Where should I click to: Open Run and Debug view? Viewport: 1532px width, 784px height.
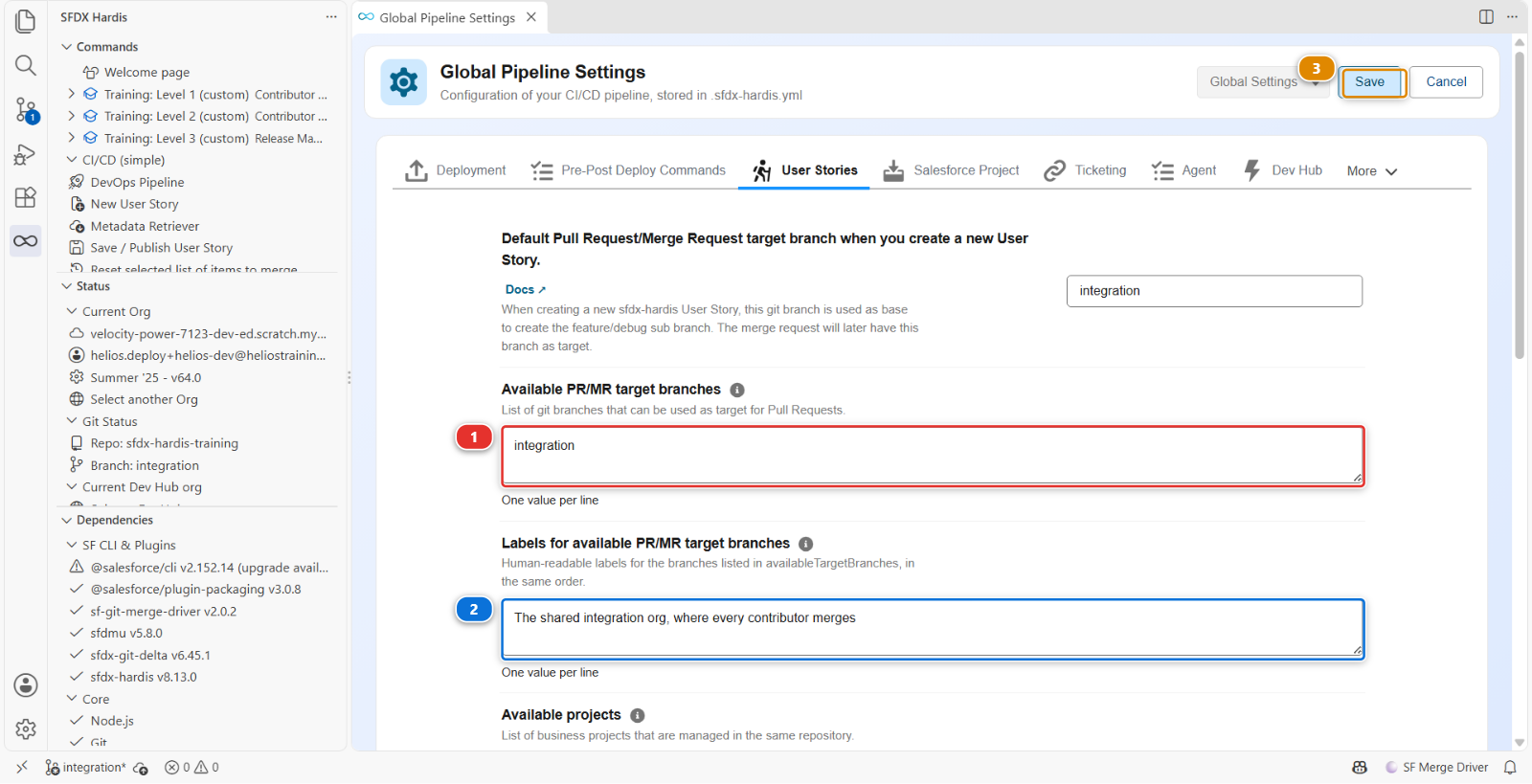(26, 154)
